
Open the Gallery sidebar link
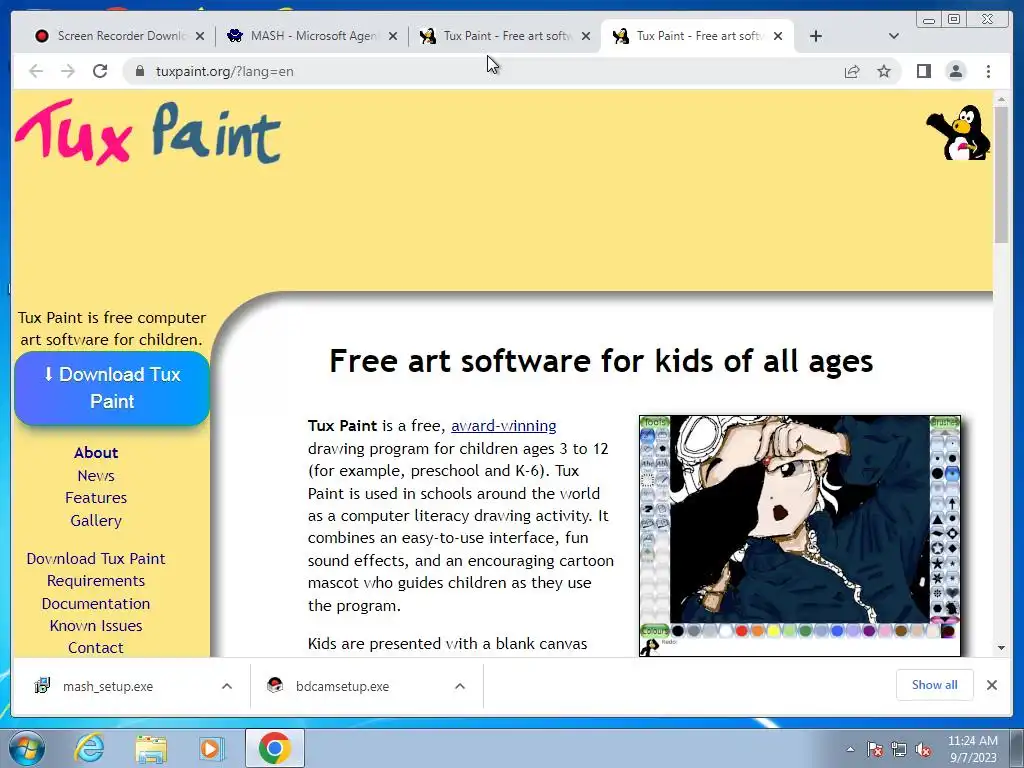tap(96, 520)
